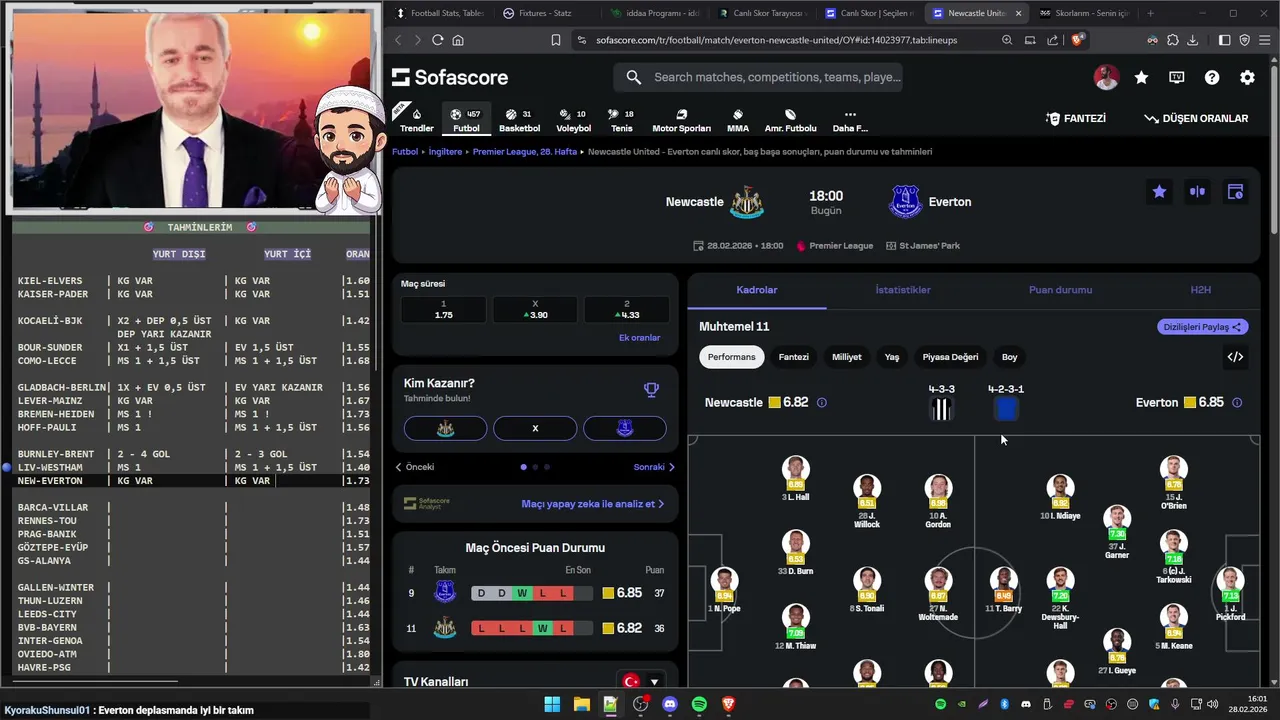Click the Dizilişleri Paylaş button
Image resolution: width=1280 pixels, height=720 pixels.
(x=1202, y=327)
